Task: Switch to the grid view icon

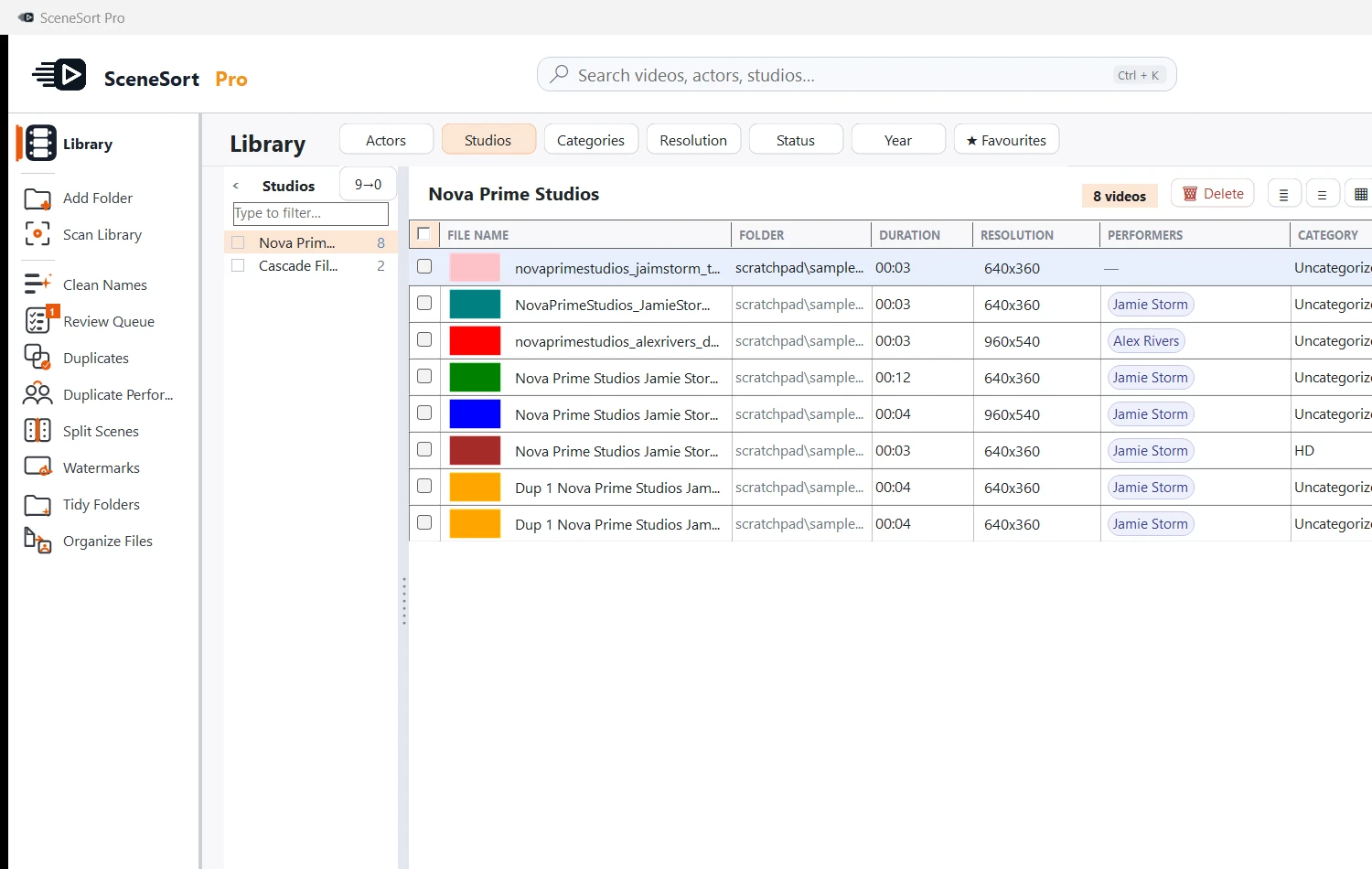Action: tap(1361, 194)
